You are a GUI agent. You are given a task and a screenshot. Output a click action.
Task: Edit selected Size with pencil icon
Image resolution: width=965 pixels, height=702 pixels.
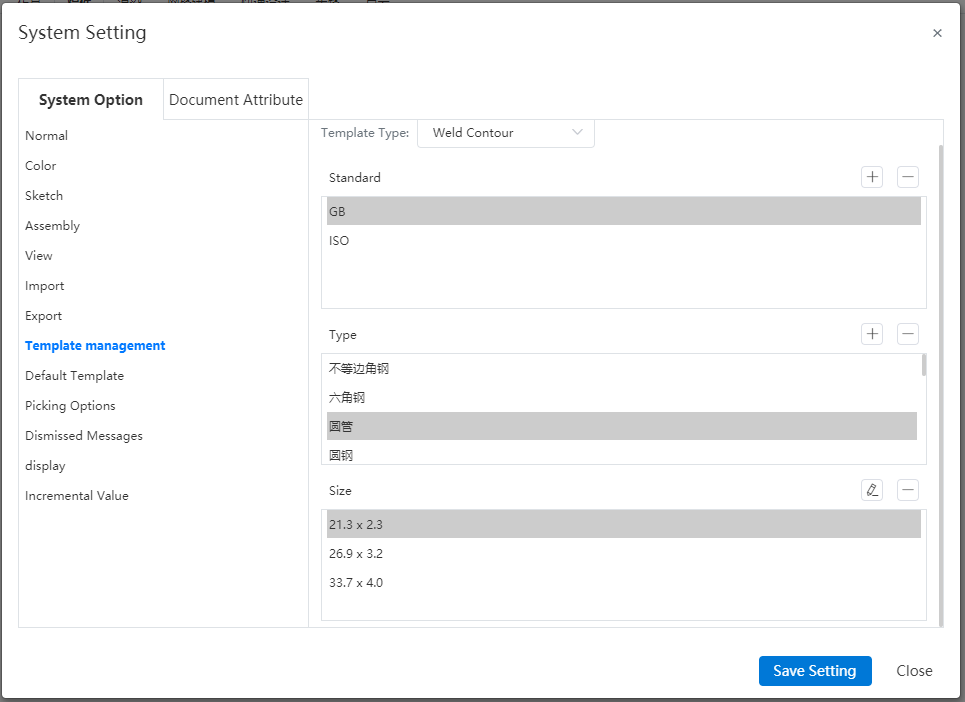click(871, 490)
